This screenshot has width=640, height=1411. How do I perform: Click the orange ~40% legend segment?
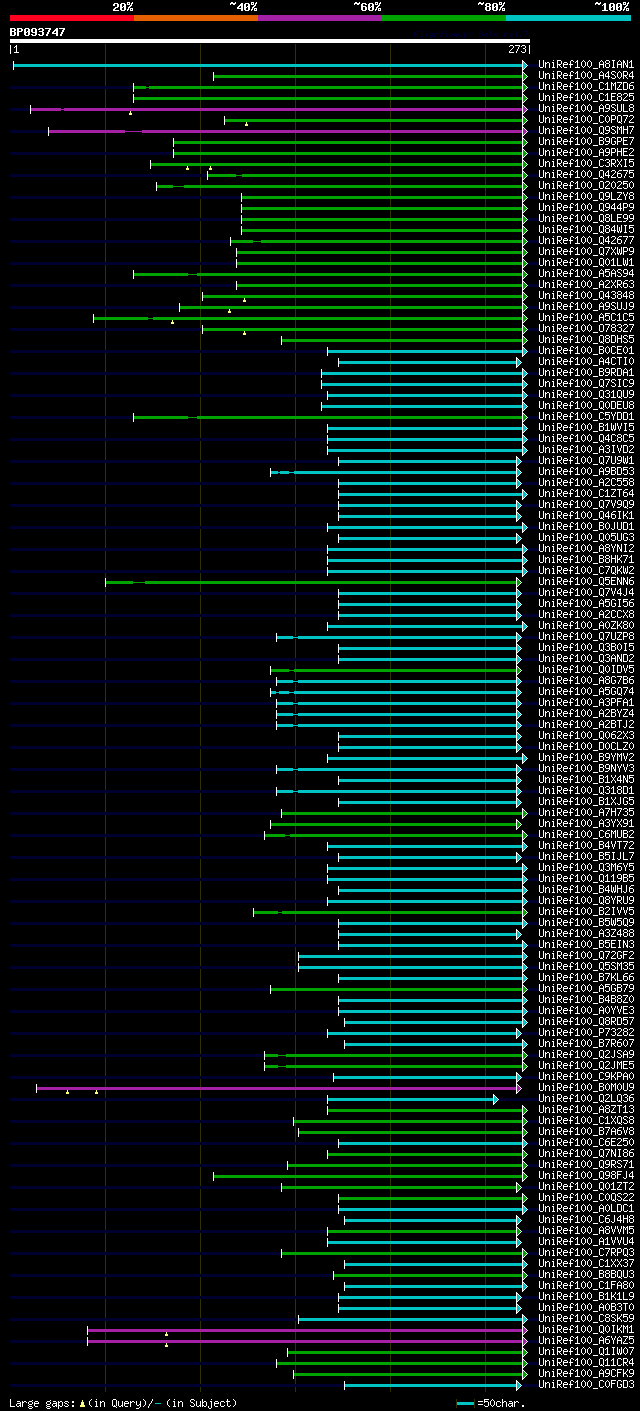tap(196, 18)
